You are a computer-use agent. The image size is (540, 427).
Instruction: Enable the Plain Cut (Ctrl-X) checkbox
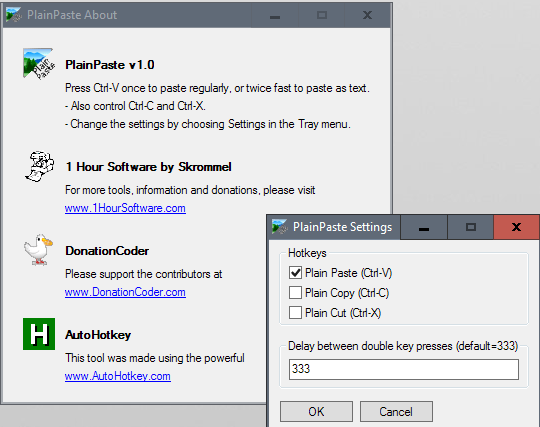click(295, 313)
